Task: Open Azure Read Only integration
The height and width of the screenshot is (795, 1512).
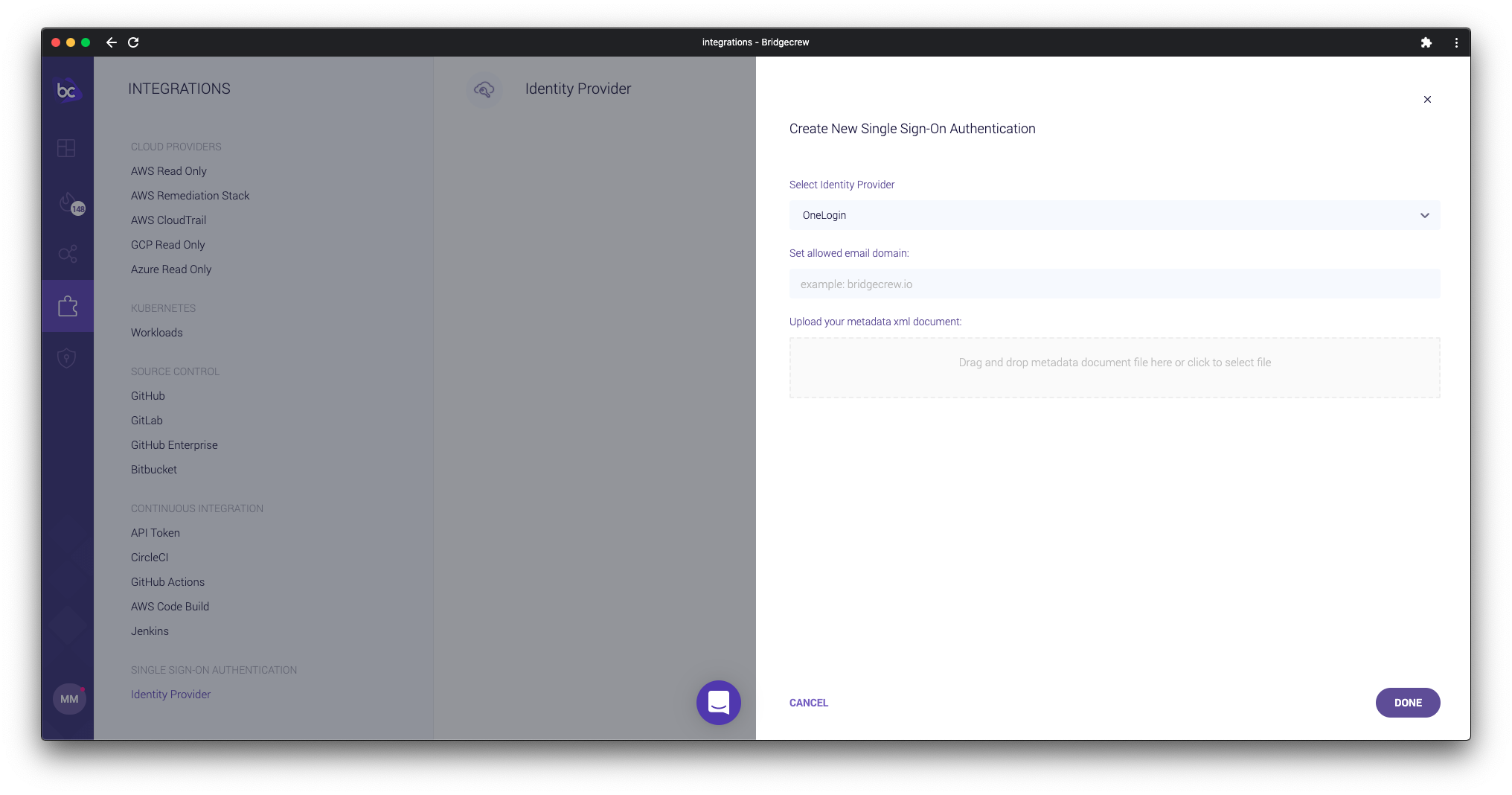Action: [x=171, y=269]
